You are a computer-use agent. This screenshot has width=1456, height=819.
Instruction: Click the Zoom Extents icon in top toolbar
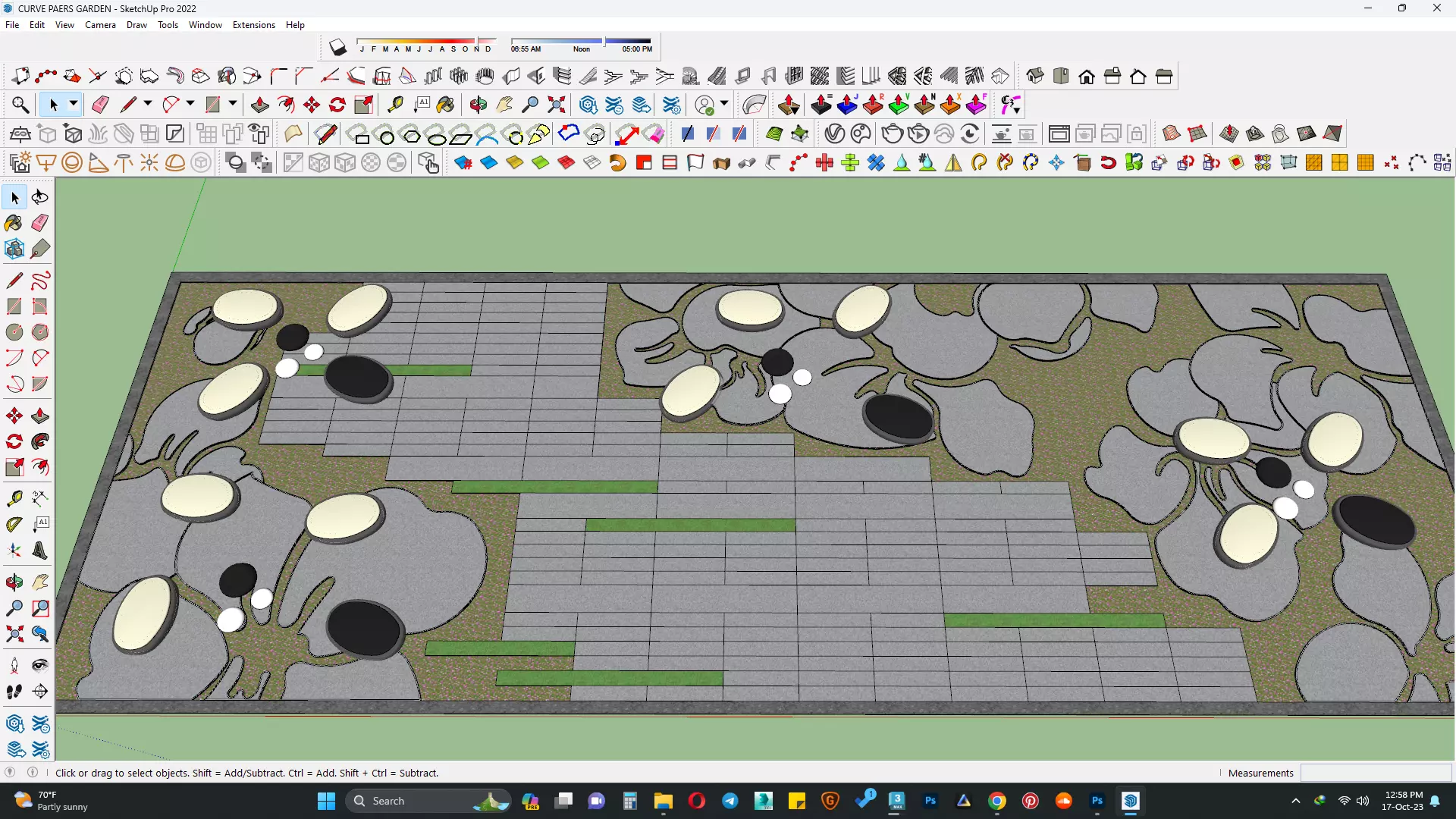(x=557, y=105)
